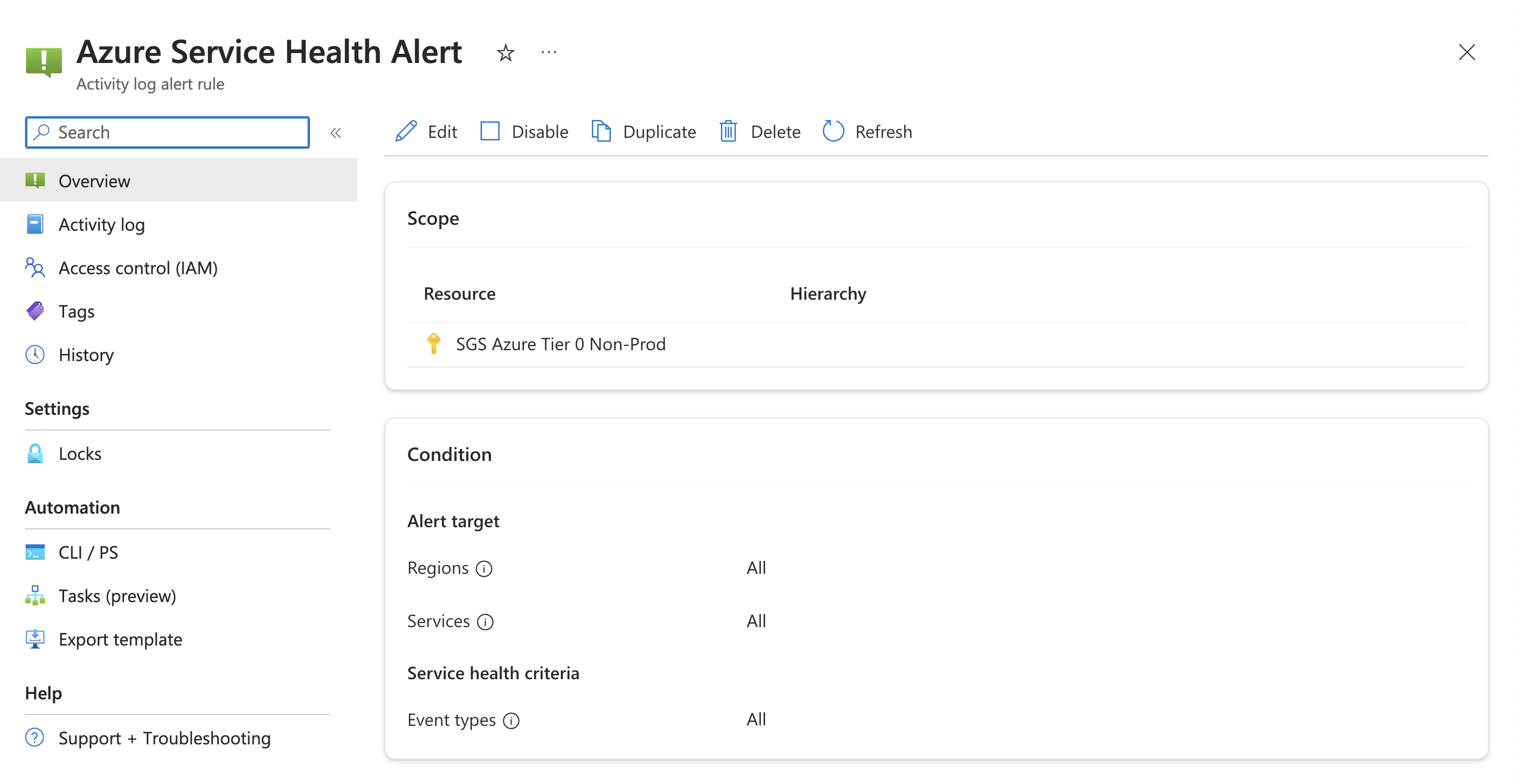Disable the alert rule
The image size is (1516, 784).
click(x=523, y=131)
